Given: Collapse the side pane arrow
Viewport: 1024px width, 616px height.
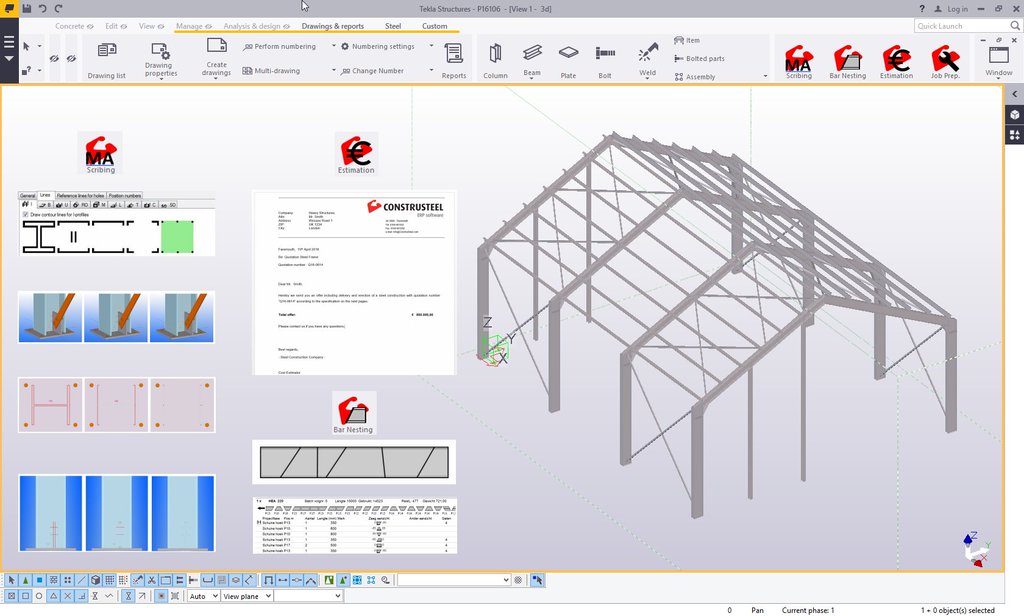Looking at the screenshot, I should [1014, 94].
